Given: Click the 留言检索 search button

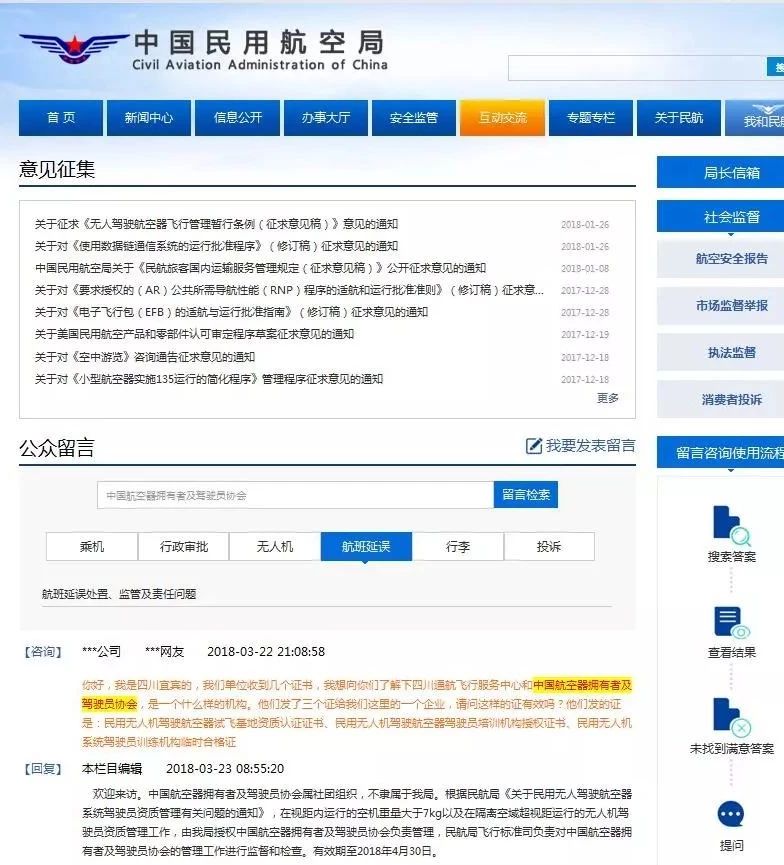Looking at the screenshot, I should pos(526,495).
